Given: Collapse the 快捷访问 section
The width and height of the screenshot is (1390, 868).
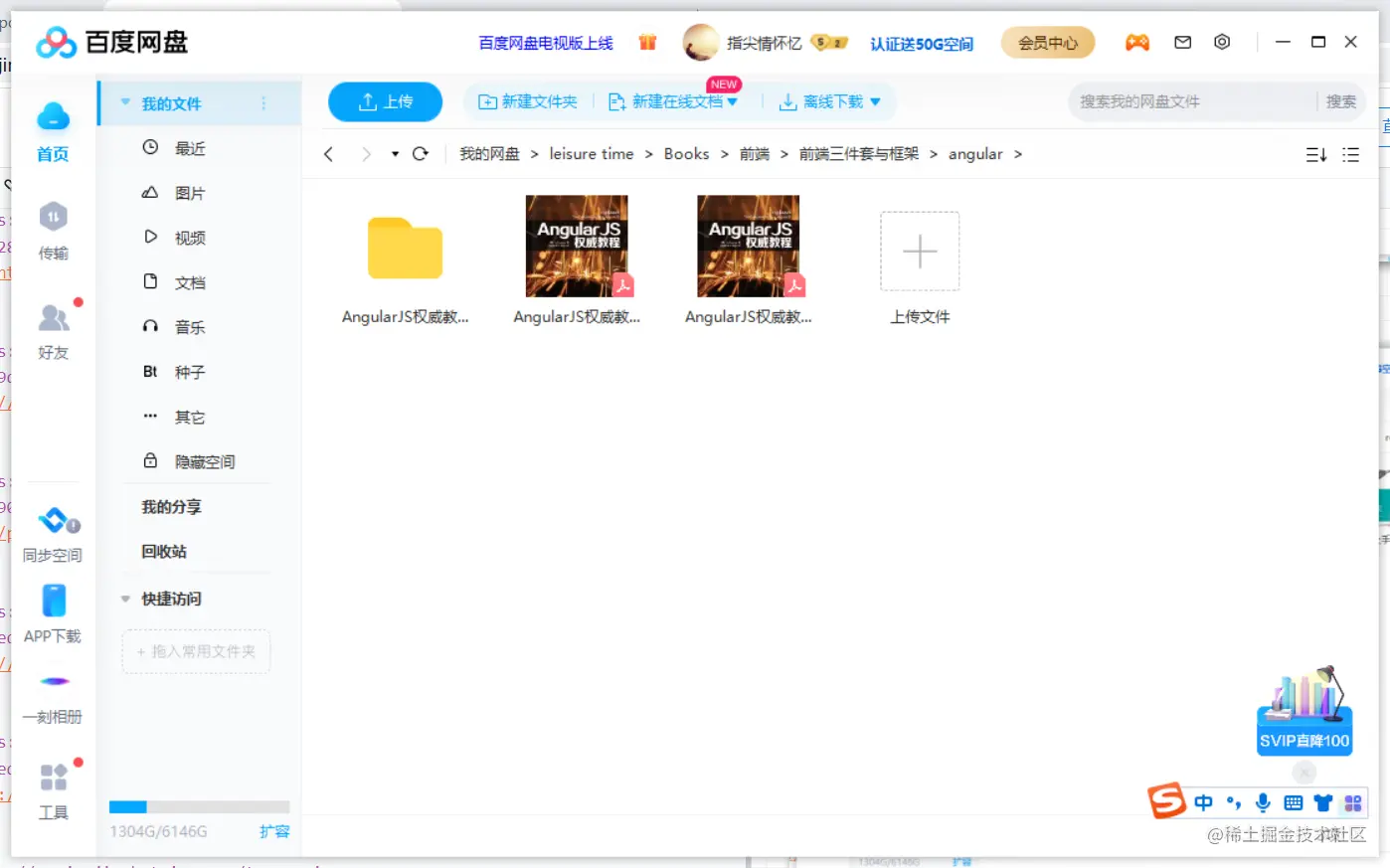Looking at the screenshot, I should (125, 599).
